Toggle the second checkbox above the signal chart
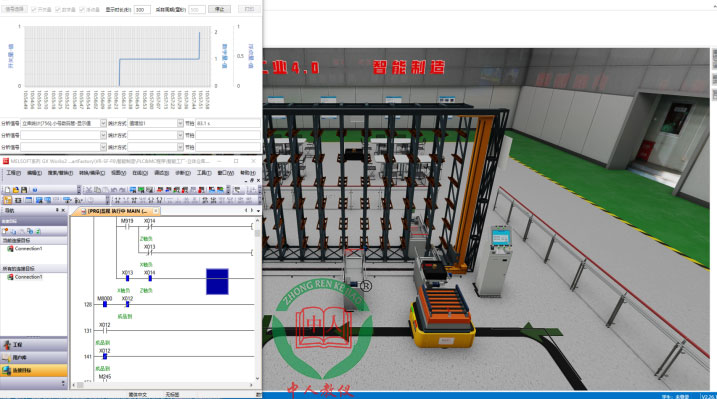Viewport: 717px width, 399px height. (58, 10)
